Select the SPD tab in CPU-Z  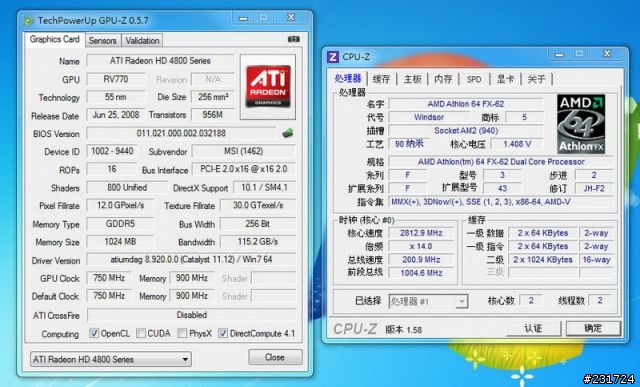coord(474,79)
